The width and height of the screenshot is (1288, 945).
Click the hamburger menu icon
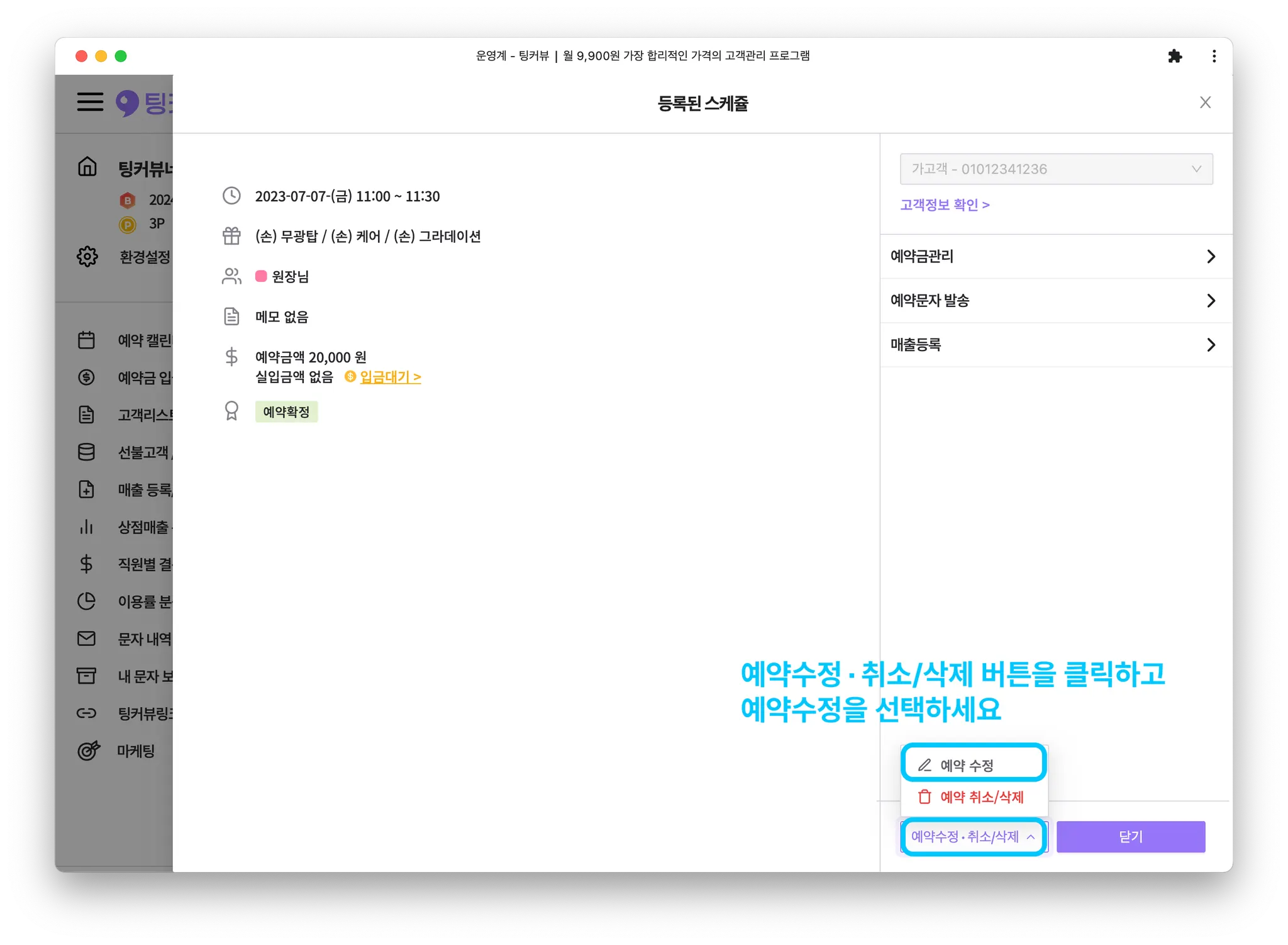(90, 102)
